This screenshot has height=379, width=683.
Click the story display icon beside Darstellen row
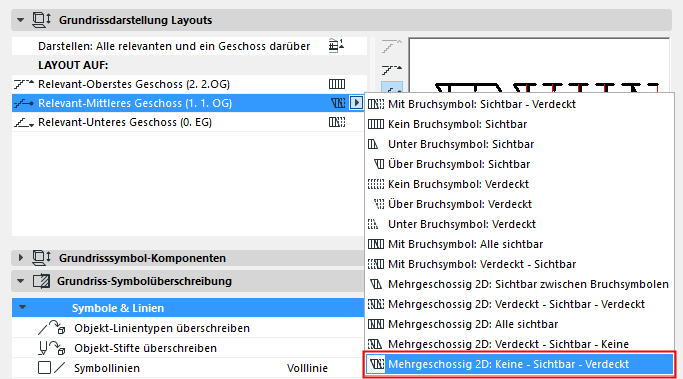click(336, 46)
